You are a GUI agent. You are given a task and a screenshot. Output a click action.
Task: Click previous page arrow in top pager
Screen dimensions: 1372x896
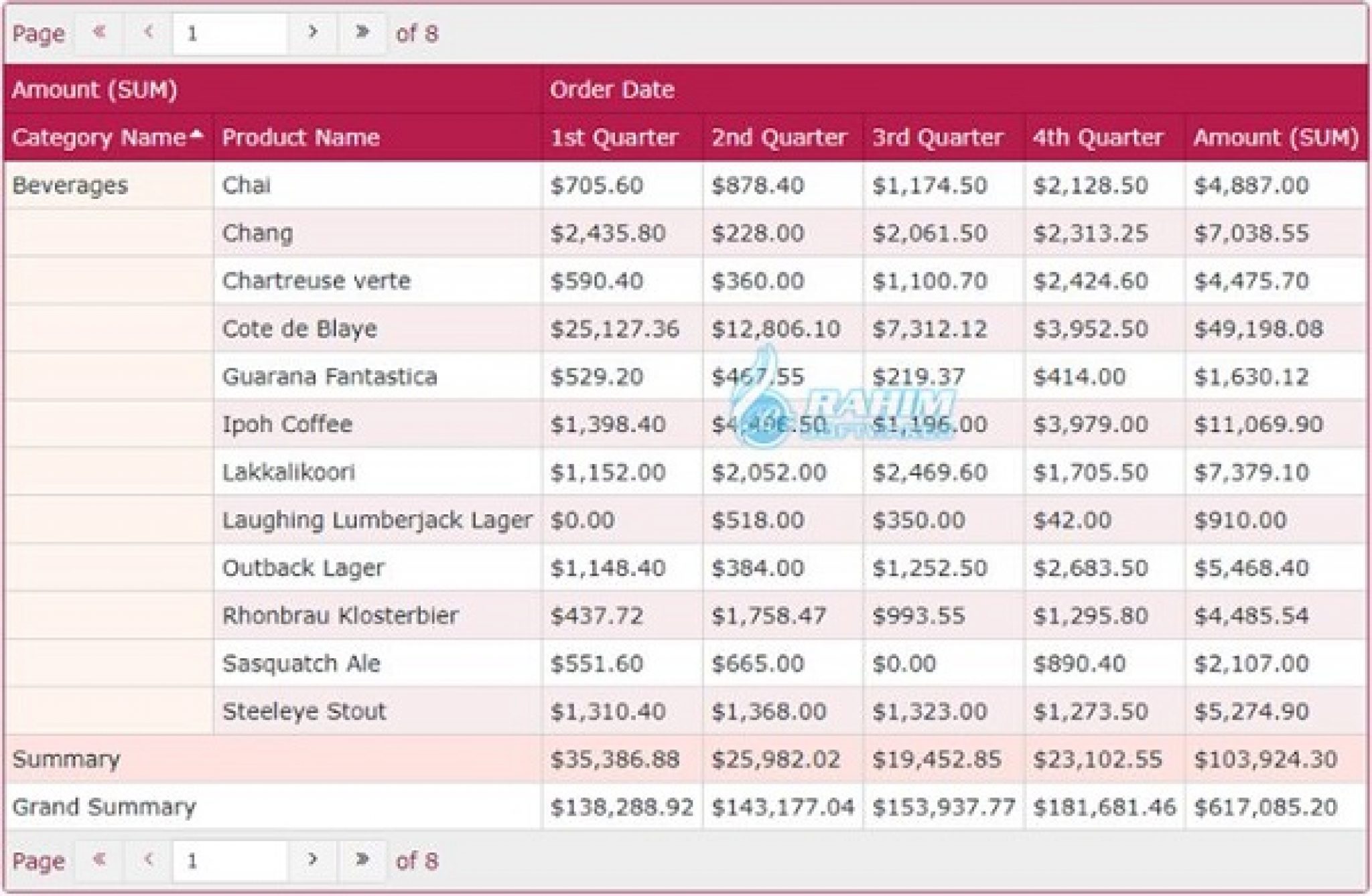coord(149,32)
